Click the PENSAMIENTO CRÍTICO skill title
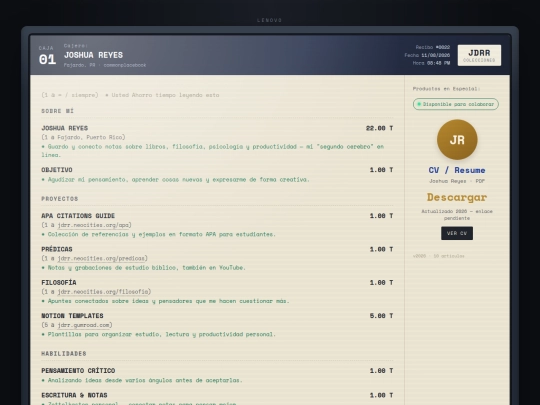 click(x=78, y=371)
